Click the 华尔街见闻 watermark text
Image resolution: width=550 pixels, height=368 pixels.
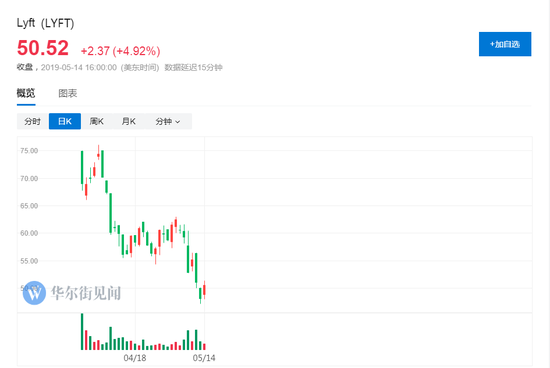[86, 293]
